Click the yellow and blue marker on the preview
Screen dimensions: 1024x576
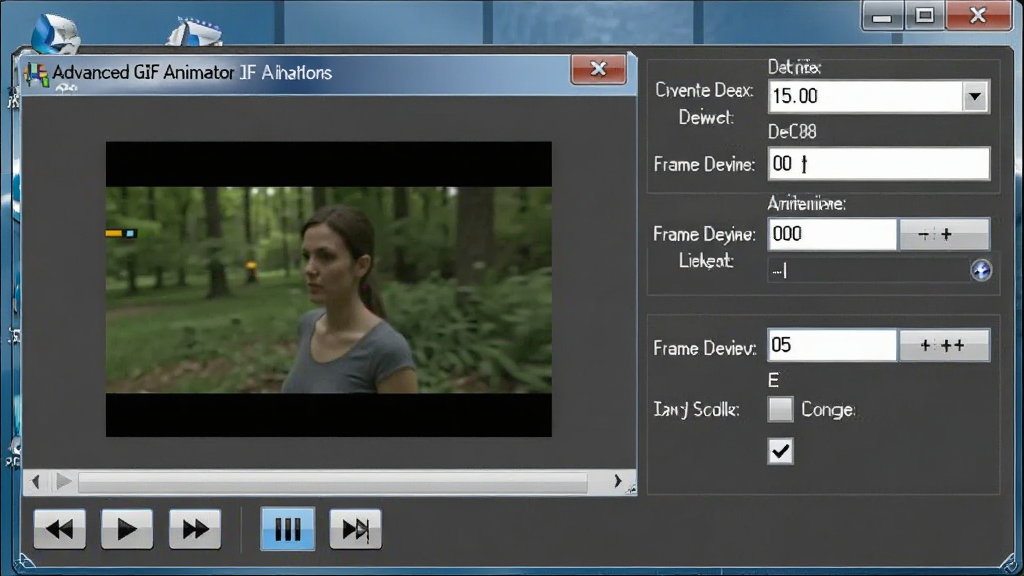tap(121, 233)
